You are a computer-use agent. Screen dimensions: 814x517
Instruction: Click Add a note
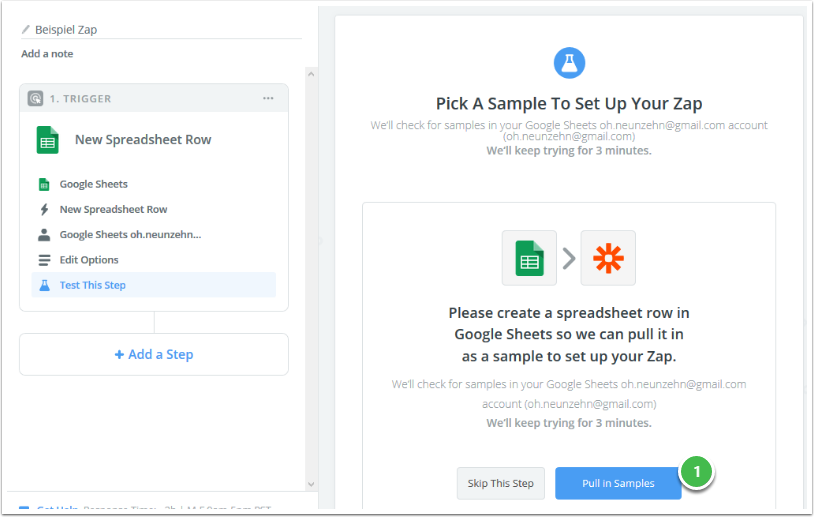(47, 53)
